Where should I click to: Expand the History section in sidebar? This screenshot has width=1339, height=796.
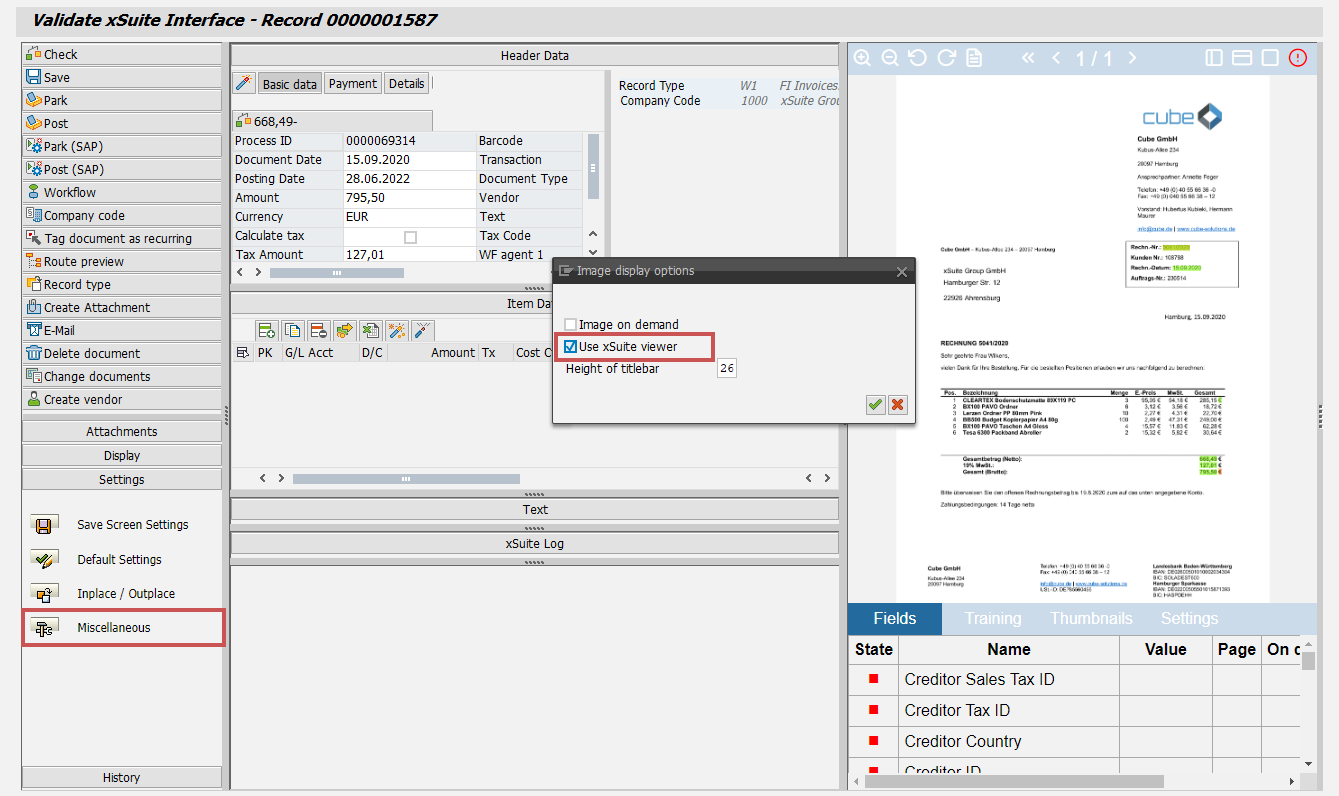(x=122, y=777)
